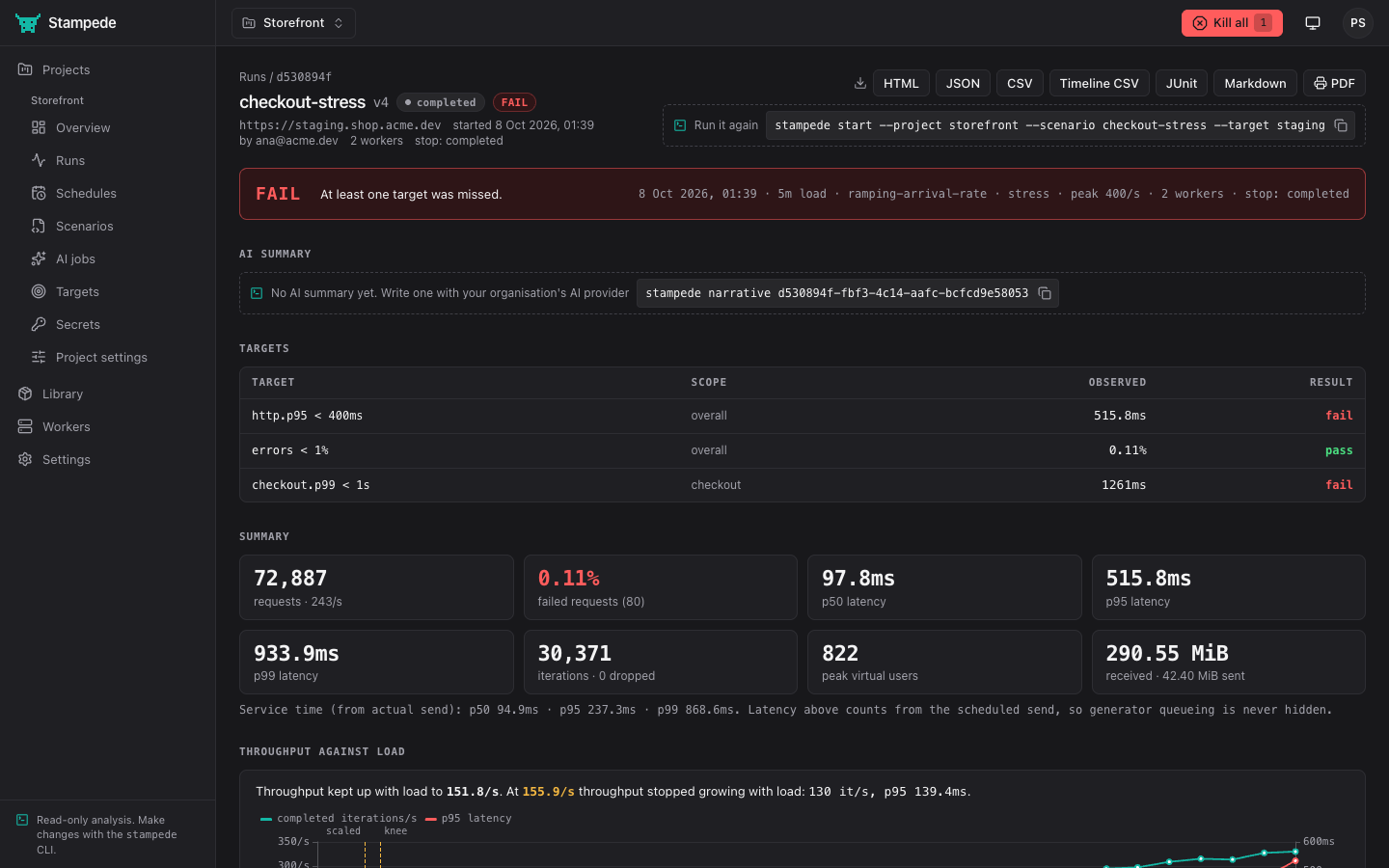
Task: Click the 72,887 requests summary card
Action: [376, 587]
